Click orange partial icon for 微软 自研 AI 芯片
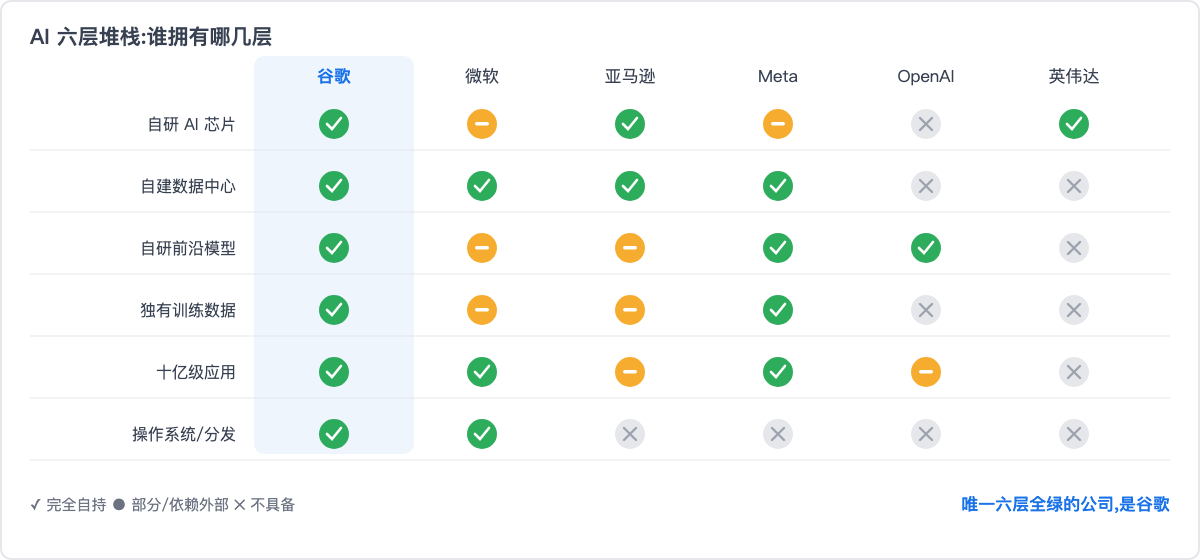The height and width of the screenshot is (560, 1200). (482, 124)
